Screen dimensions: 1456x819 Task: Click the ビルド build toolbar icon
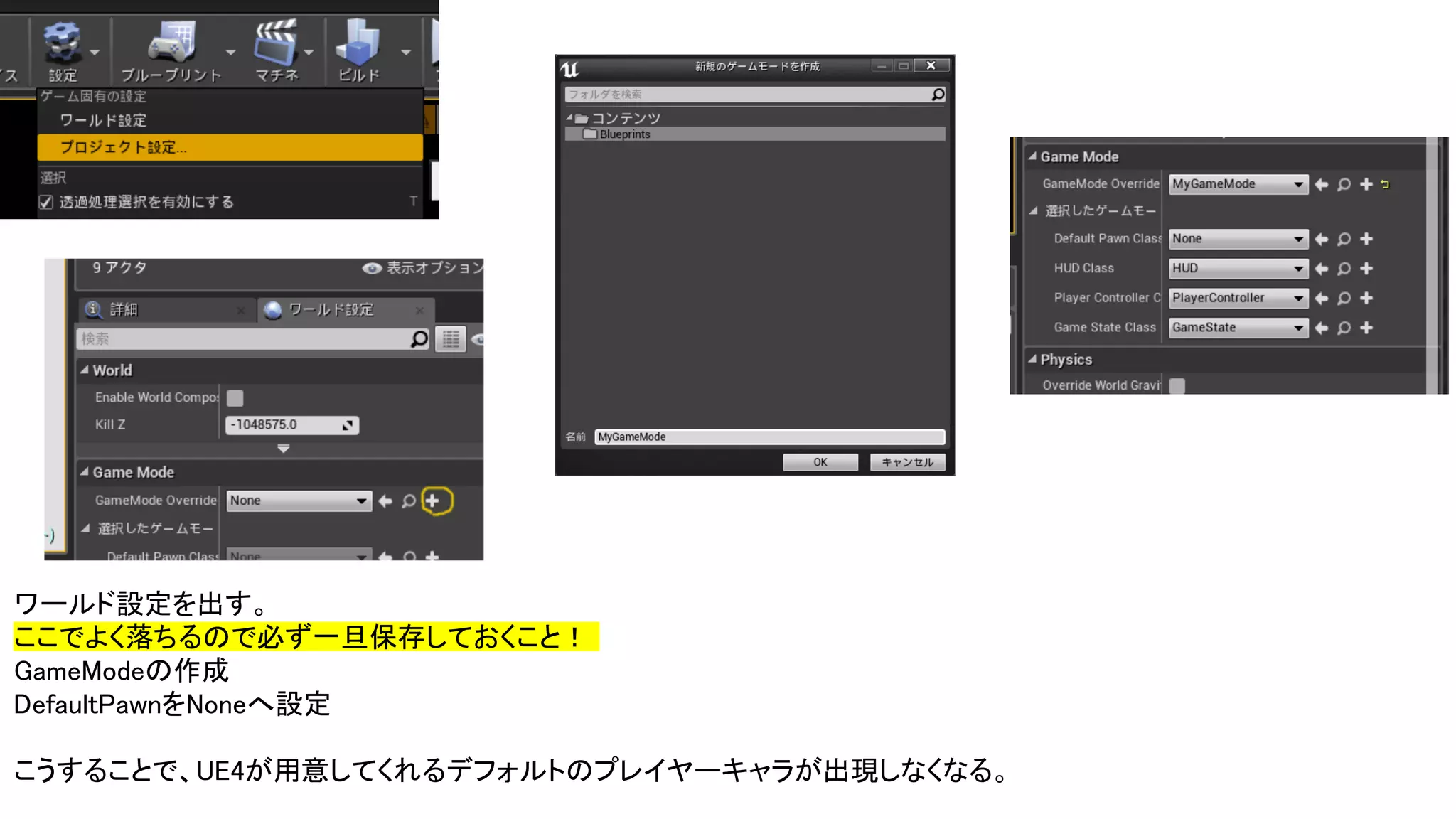358,50
